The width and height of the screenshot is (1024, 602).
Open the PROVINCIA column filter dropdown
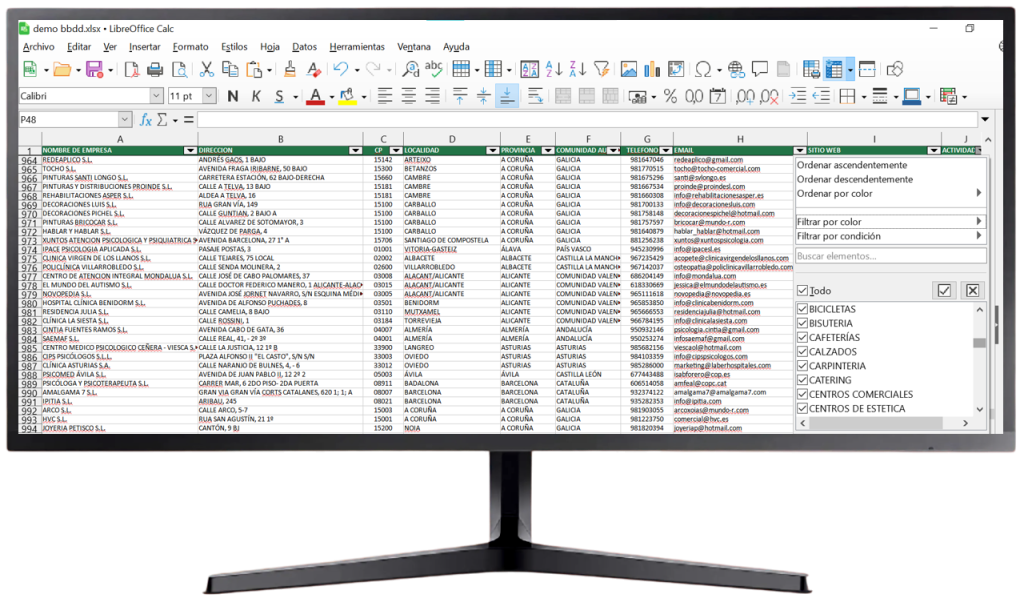coord(548,150)
